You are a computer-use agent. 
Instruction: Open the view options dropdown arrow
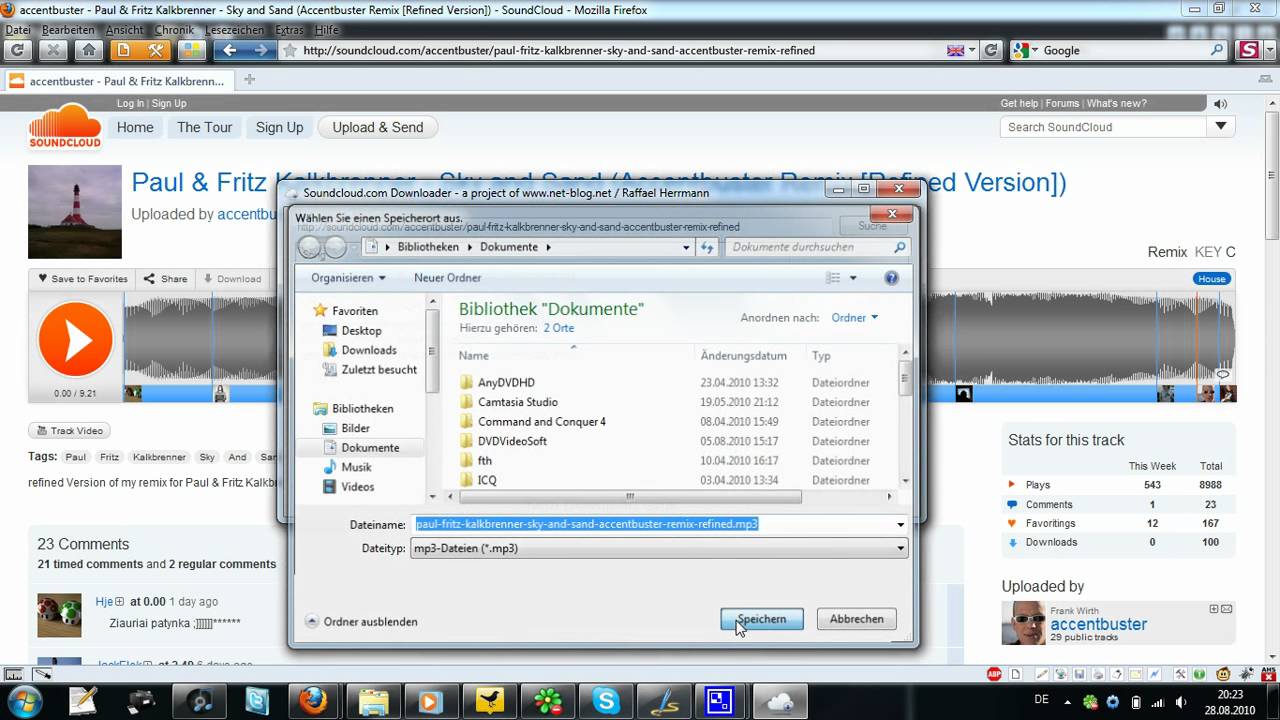pyautogui.click(x=853, y=278)
